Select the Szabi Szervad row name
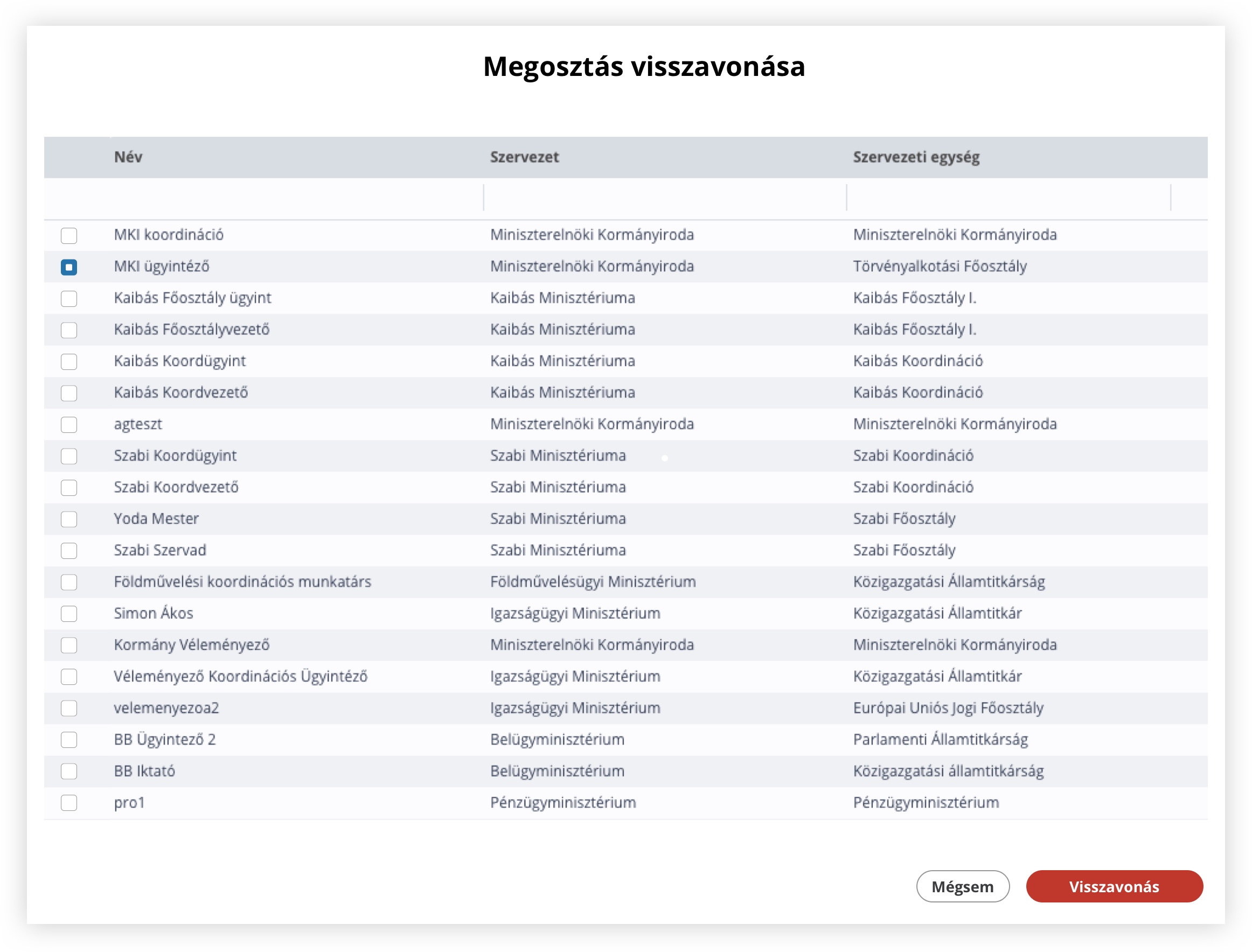The width and height of the screenshot is (1252, 952). coord(160,550)
